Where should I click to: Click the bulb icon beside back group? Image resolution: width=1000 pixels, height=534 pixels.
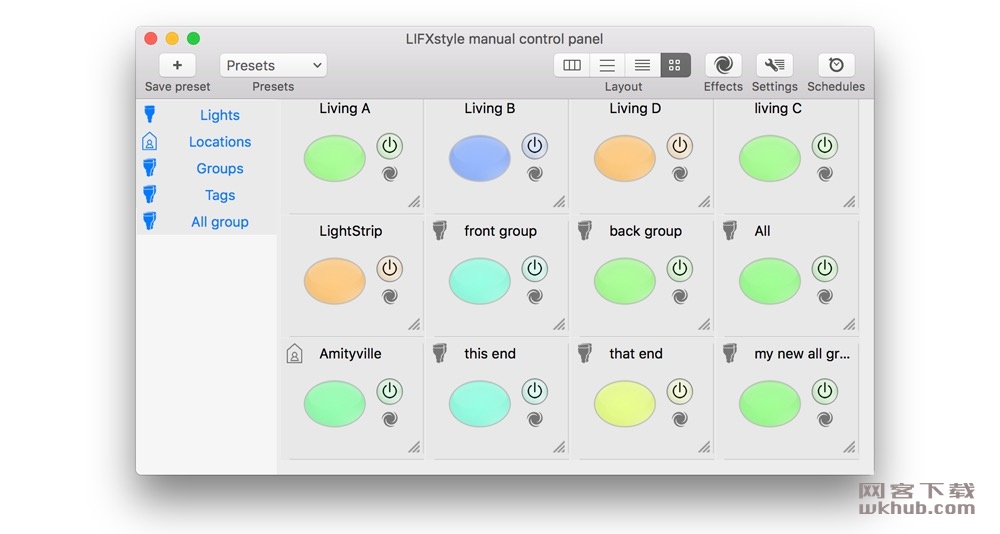click(585, 230)
